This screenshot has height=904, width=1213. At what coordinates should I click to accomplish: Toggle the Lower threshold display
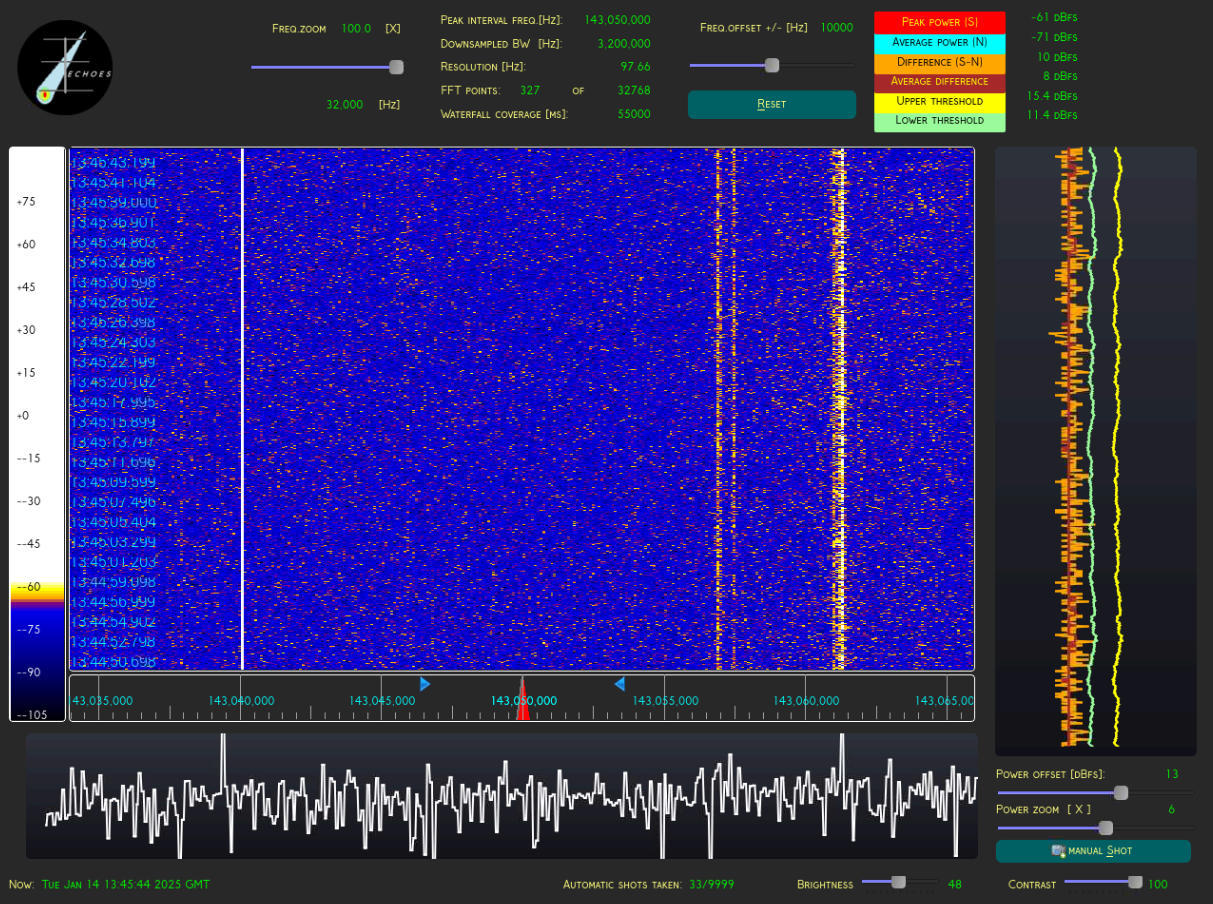pyautogui.click(x=939, y=120)
